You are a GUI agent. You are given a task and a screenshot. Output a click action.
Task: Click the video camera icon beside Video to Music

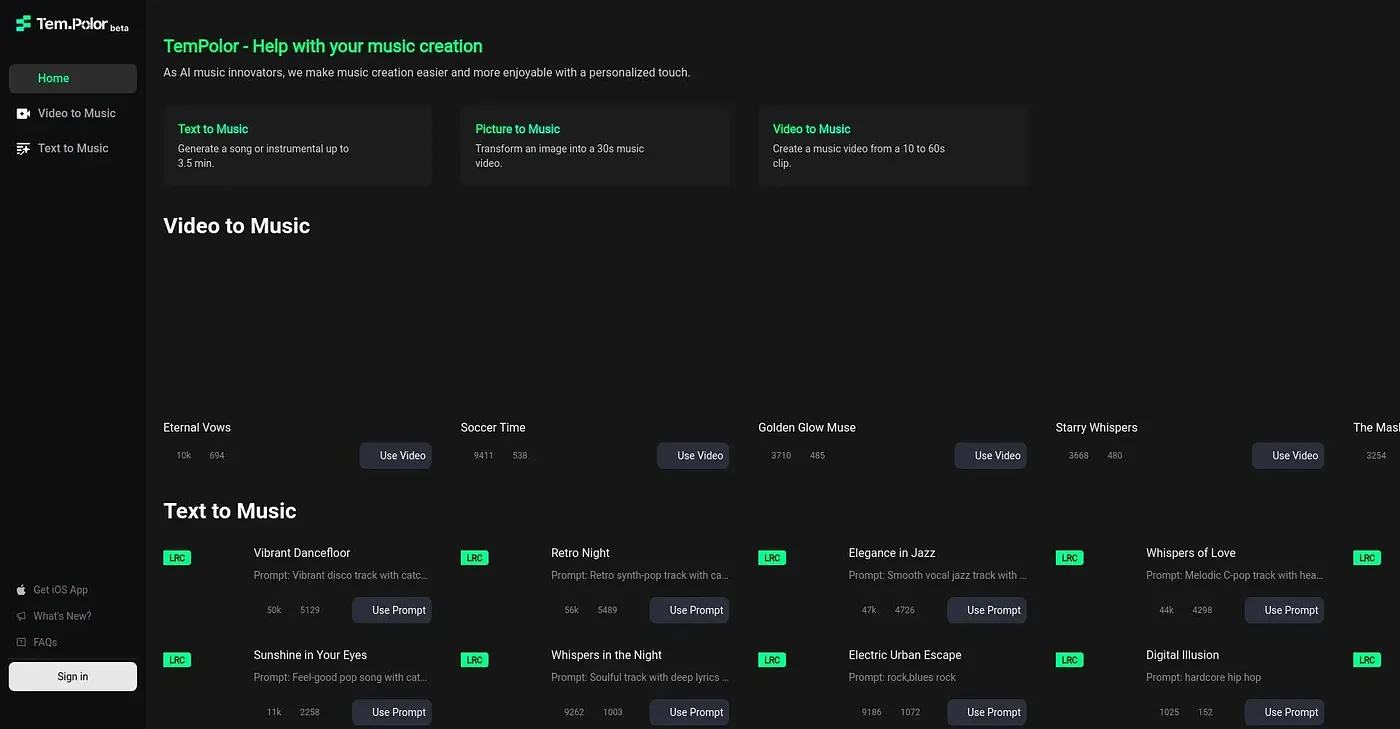23,114
